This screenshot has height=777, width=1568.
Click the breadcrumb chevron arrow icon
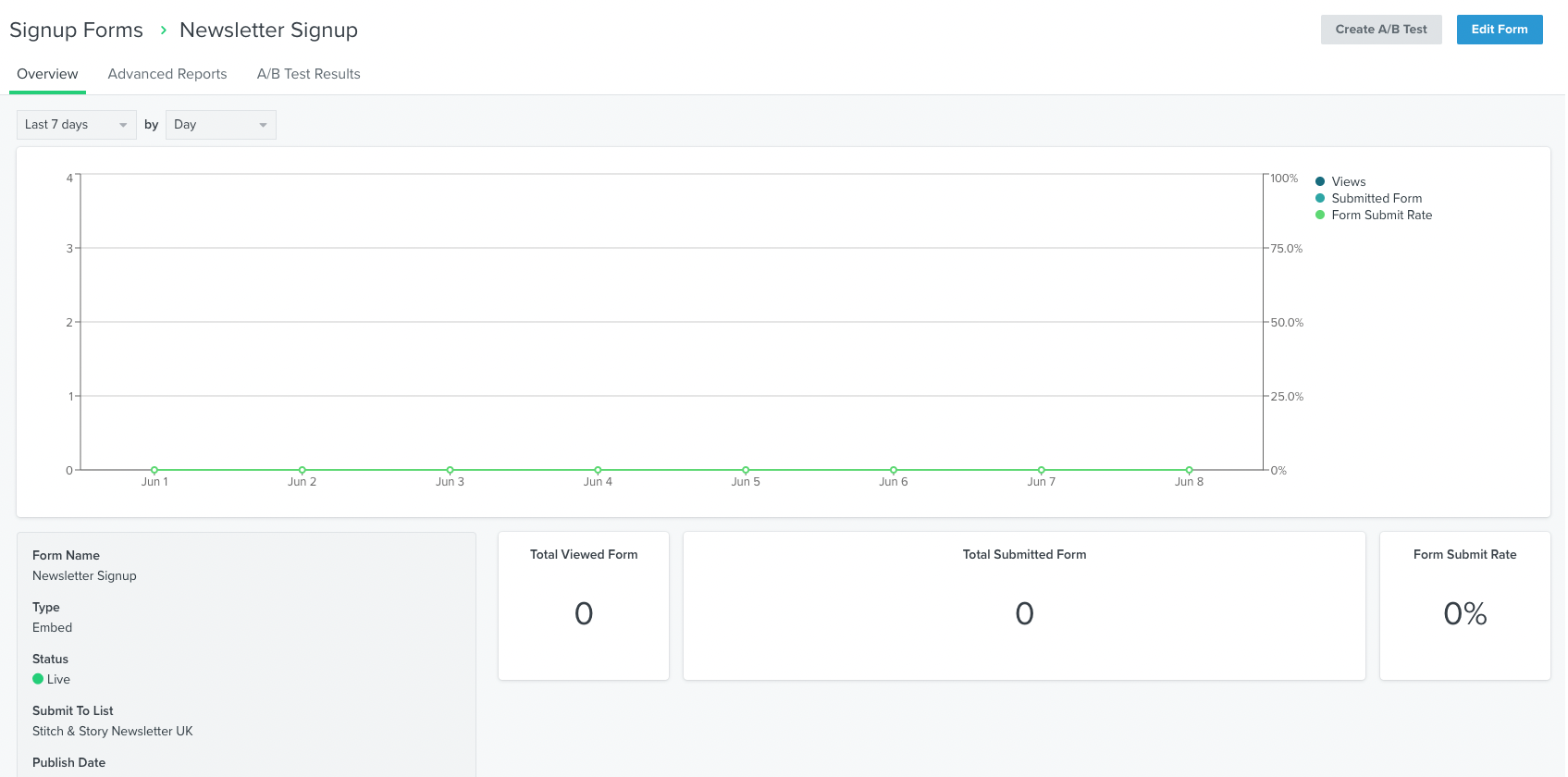coord(163,31)
